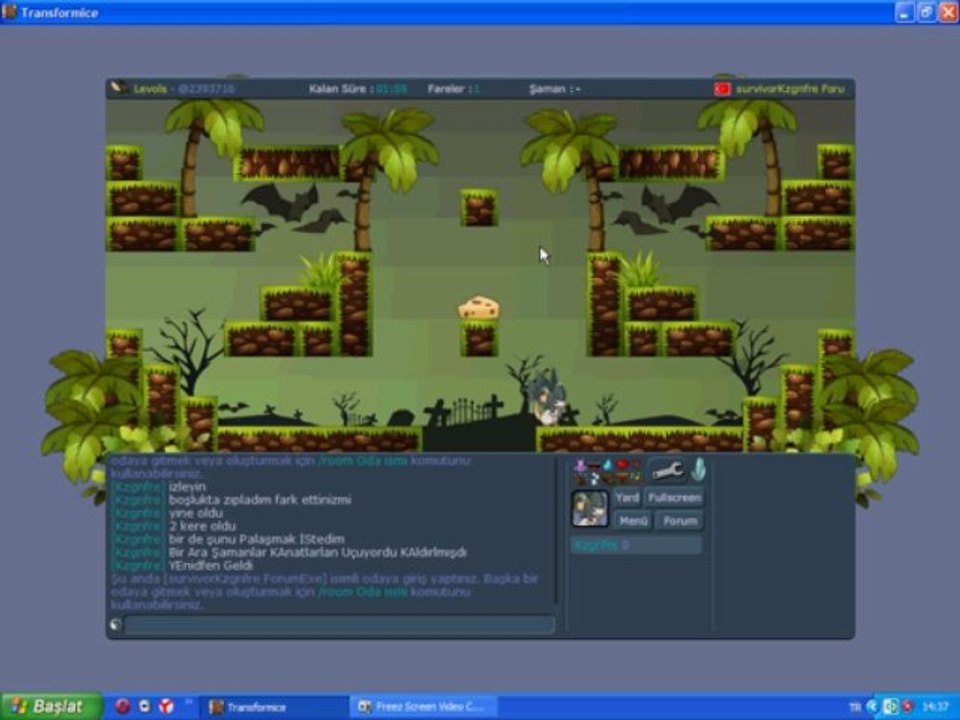Click the Yard button
Screen dimensions: 960x720
(627, 498)
